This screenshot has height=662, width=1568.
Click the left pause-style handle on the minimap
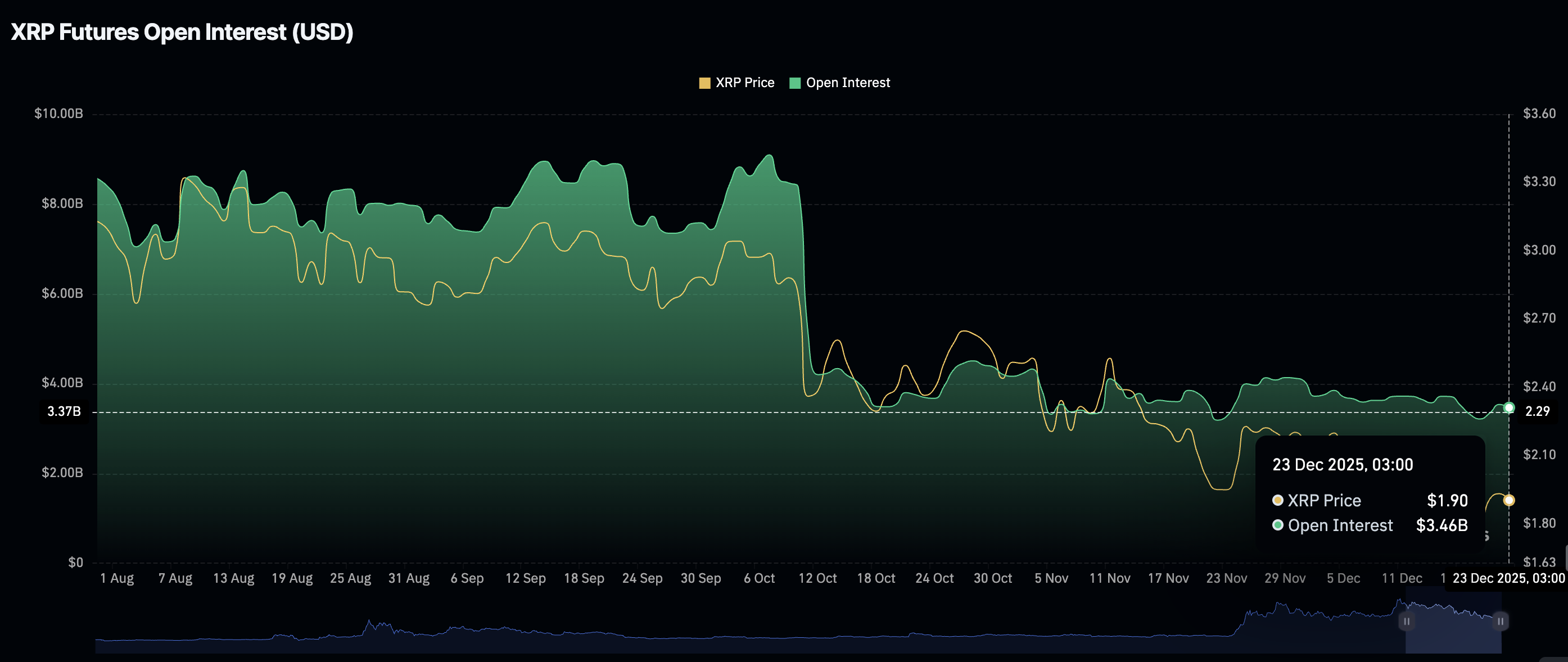[1406, 622]
